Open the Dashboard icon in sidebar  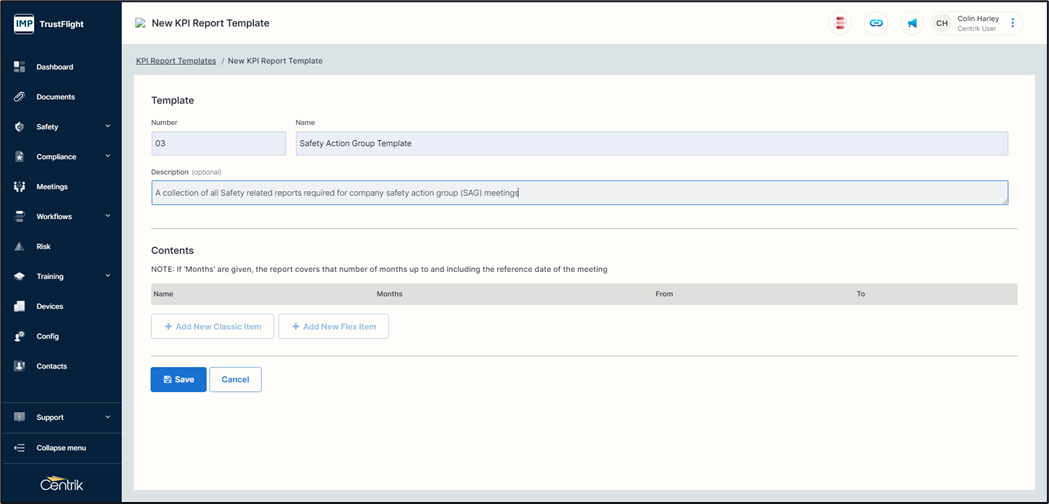(19, 67)
